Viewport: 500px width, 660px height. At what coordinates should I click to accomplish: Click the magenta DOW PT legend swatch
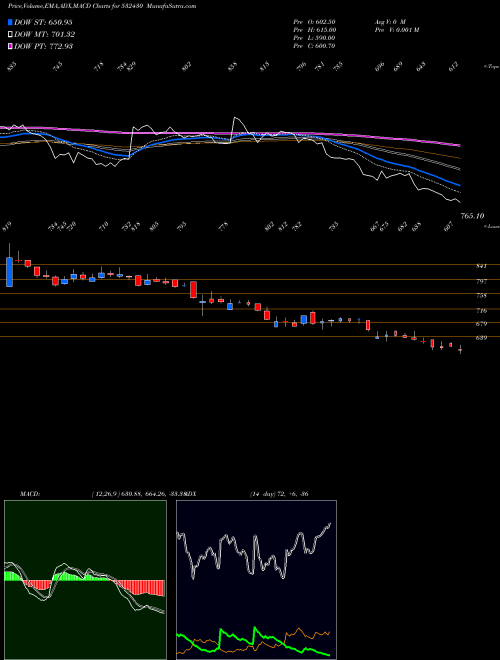click(11, 46)
